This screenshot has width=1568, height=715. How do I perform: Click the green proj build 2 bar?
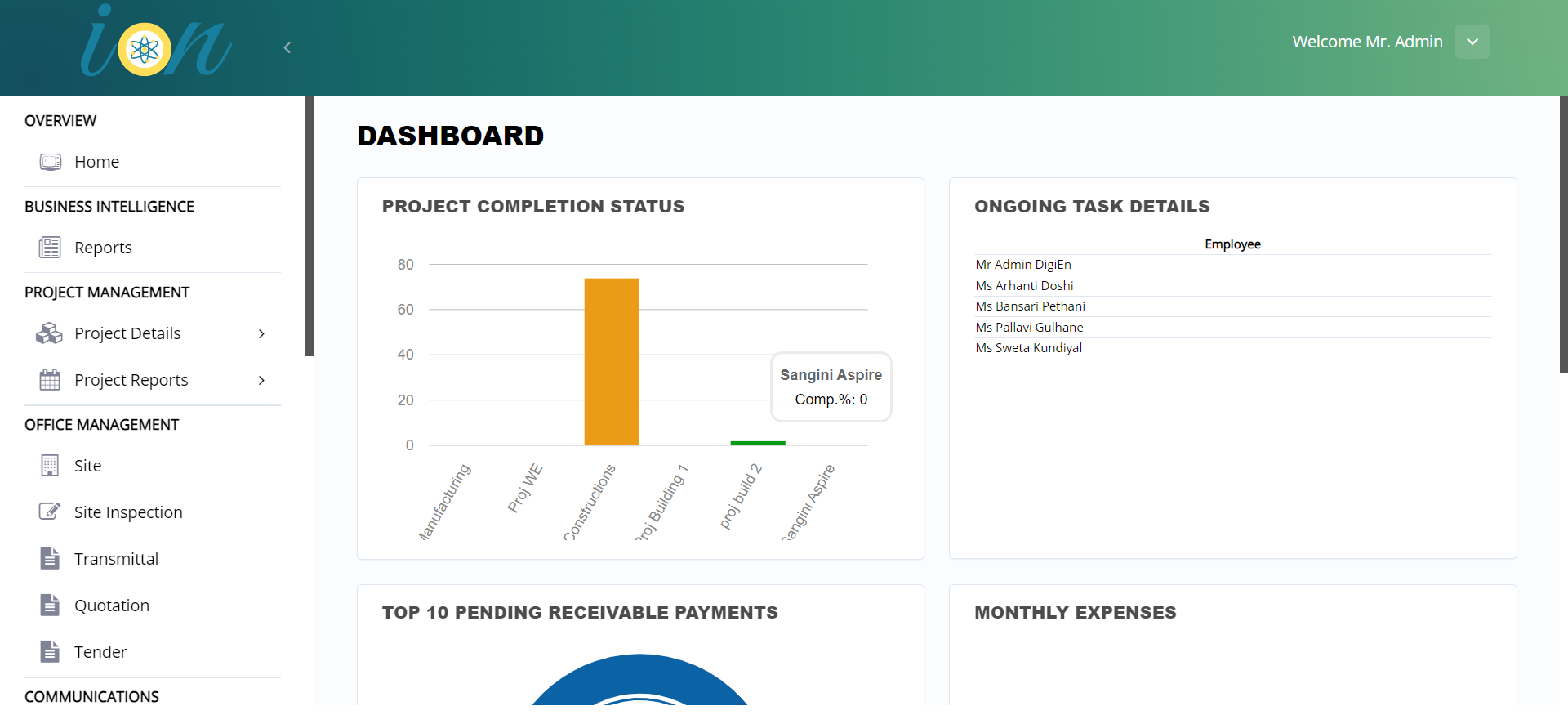[x=758, y=443]
